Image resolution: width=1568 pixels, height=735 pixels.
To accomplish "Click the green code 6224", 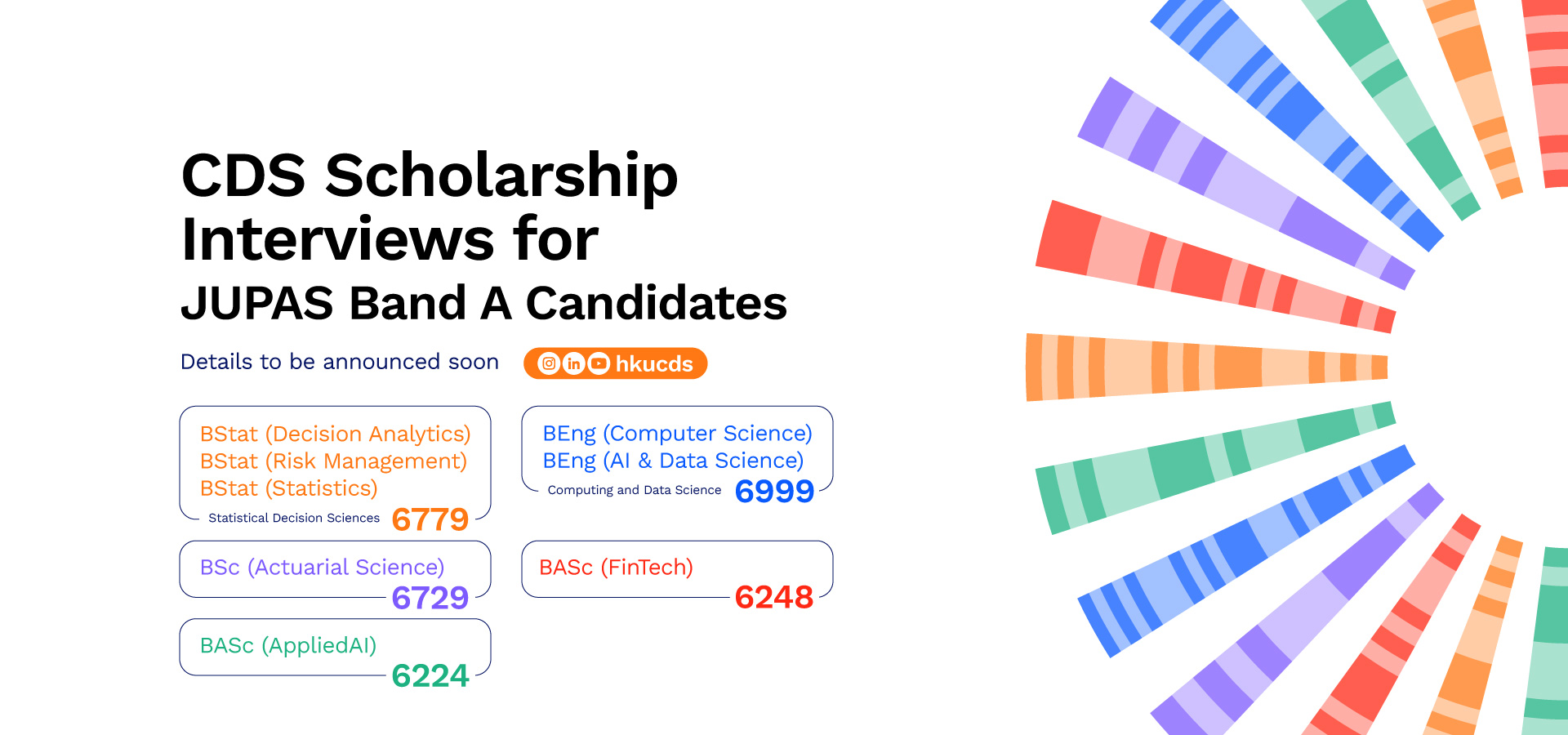I will pyautogui.click(x=430, y=676).
